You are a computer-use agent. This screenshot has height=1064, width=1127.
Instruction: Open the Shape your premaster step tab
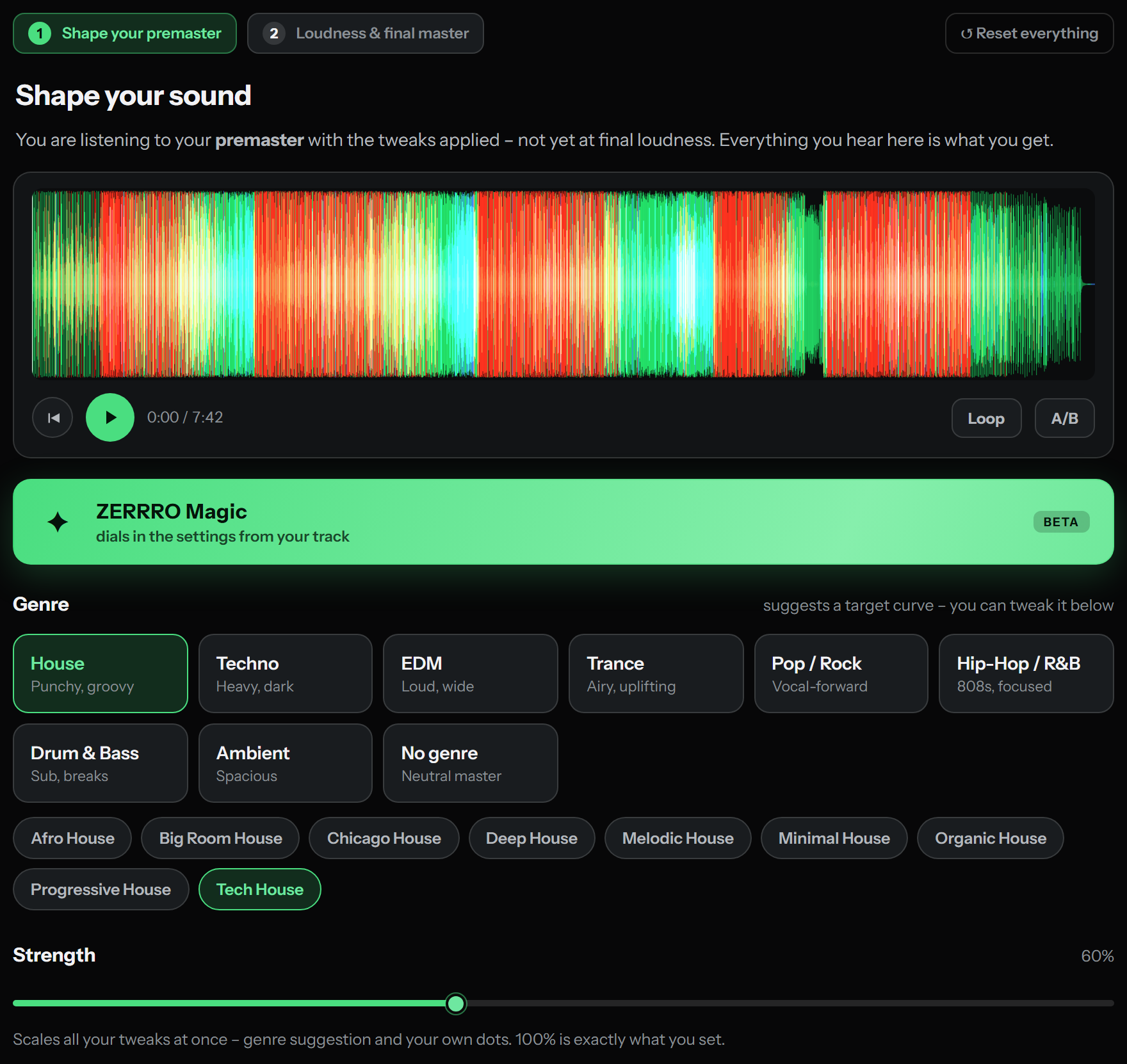pyautogui.click(x=125, y=33)
